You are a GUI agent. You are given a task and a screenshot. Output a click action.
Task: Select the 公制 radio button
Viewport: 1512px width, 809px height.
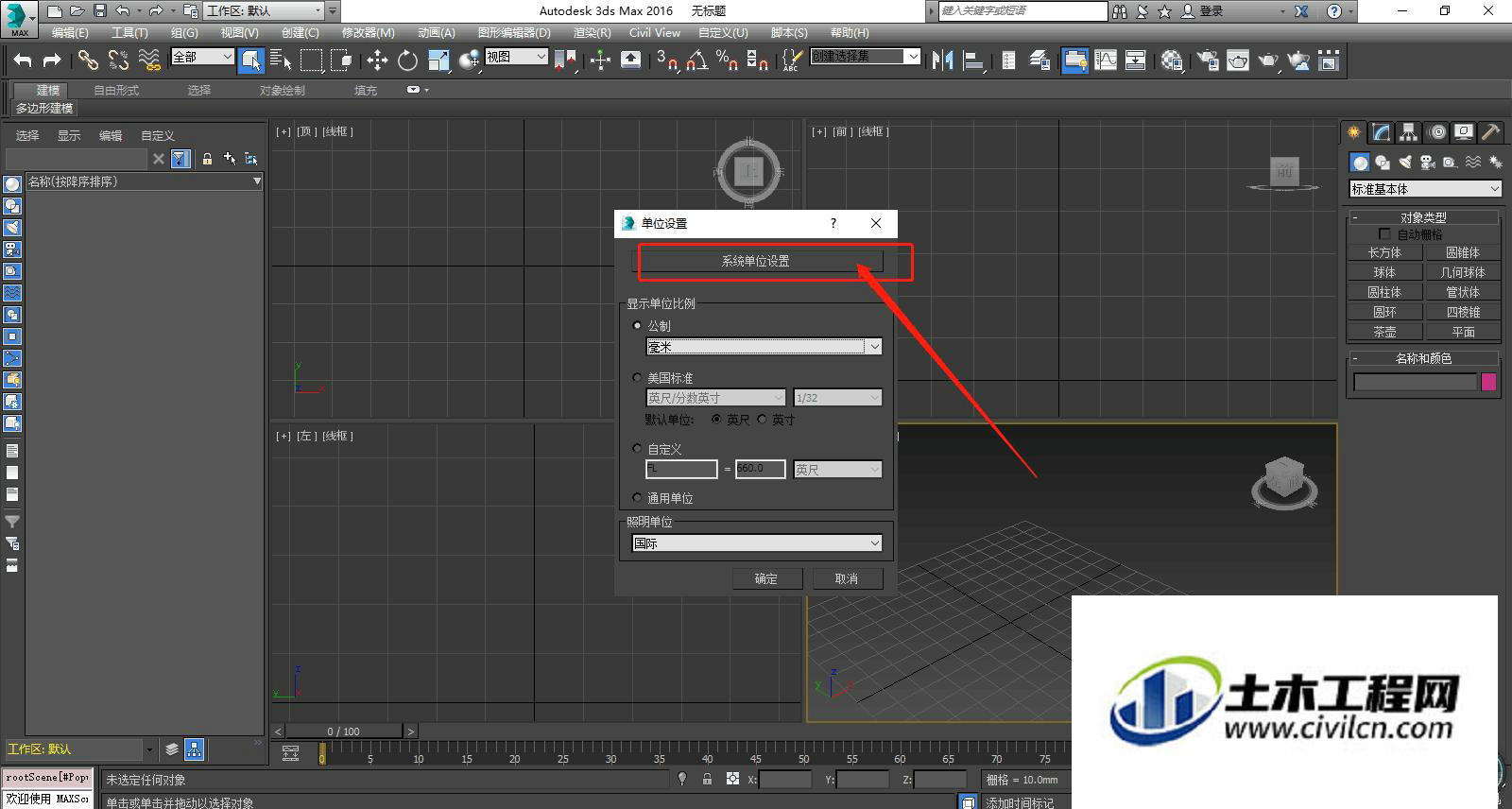[637, 325]
